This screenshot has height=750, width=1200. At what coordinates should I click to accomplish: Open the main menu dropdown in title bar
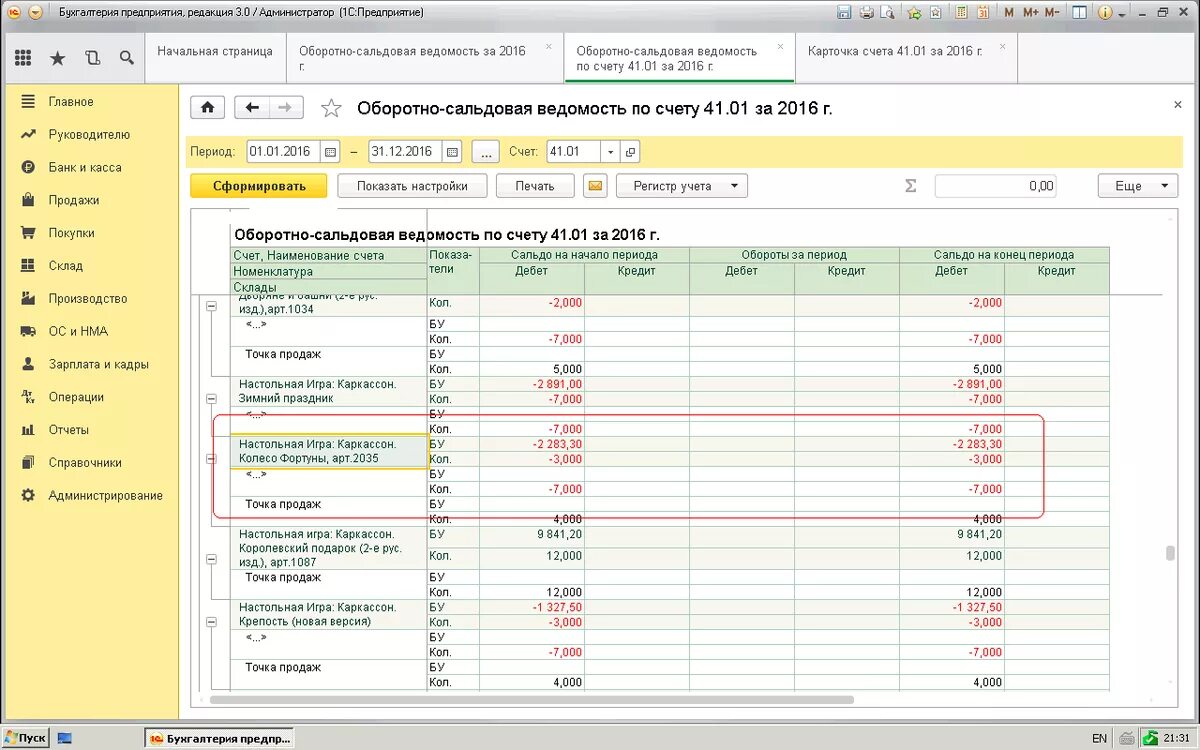coord(35,13)
